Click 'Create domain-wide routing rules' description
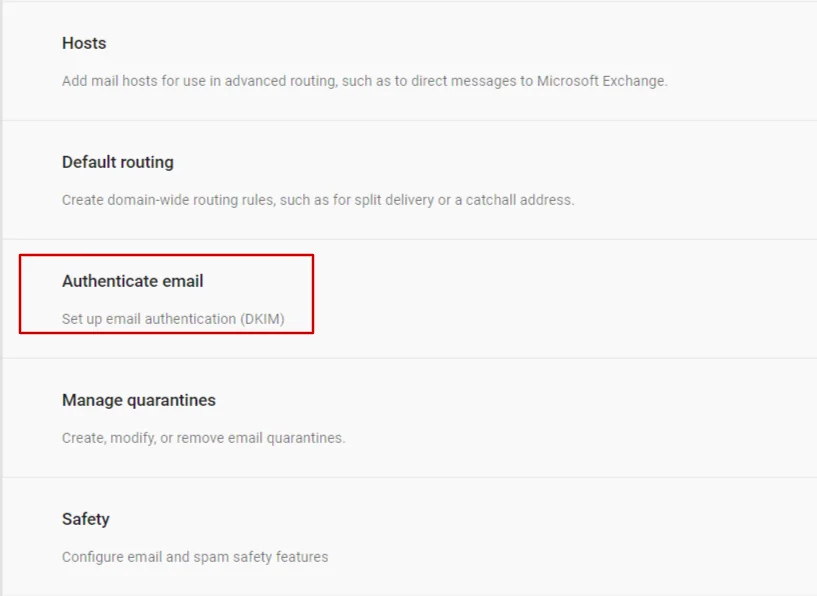 click(x=318, y=200)
